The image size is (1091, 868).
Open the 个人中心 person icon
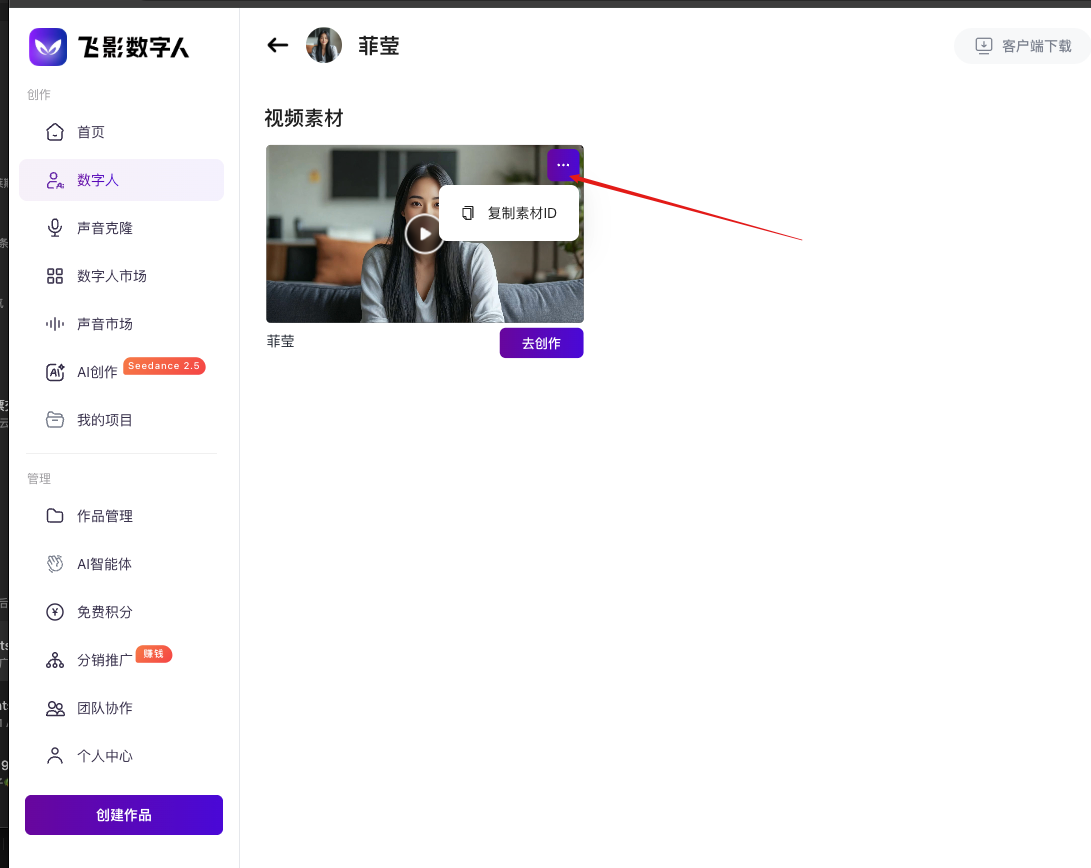55,756
